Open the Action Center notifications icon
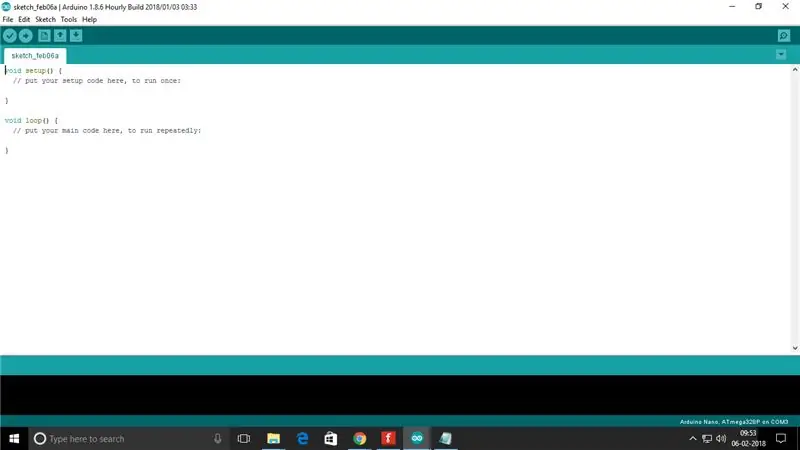The height and width of the screenshot is (450, 800). (x=781, y=438)
